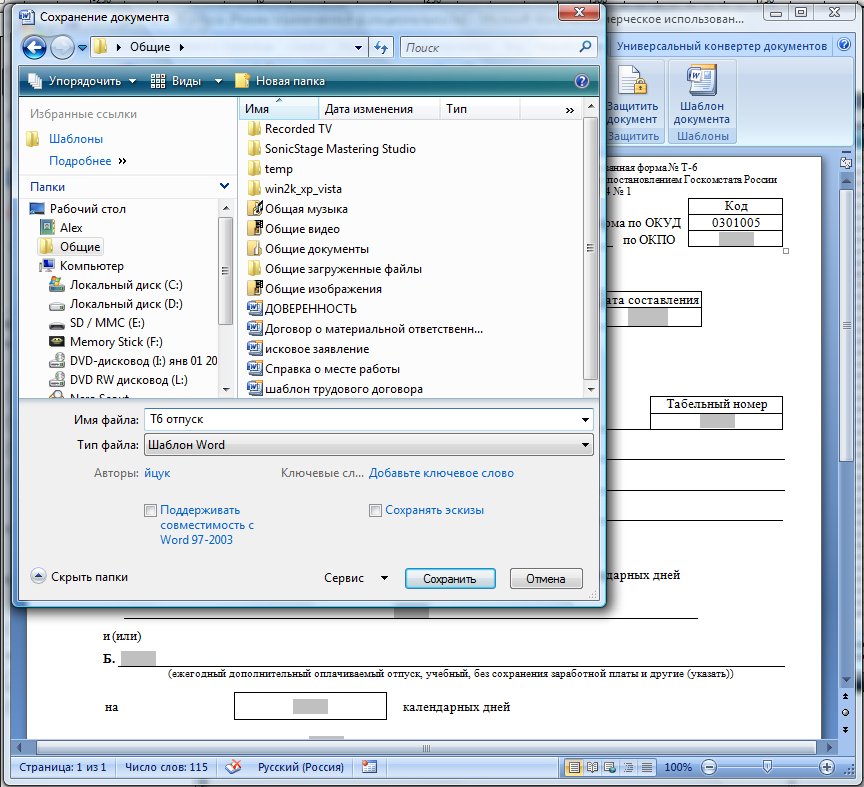Click the zoom slider handle in status bar
The width and height of the screenshot is (864, 787).
click(x=766, y=767)
